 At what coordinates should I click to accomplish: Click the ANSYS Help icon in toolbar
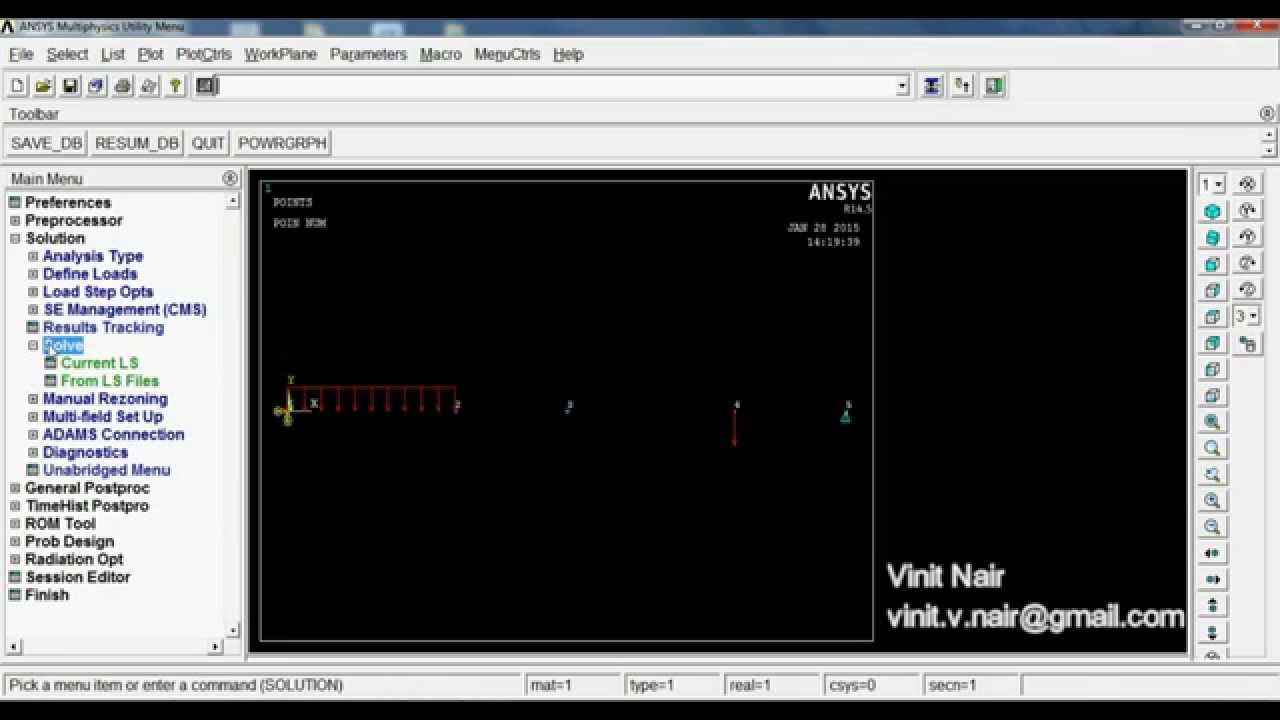pos(175,86)
